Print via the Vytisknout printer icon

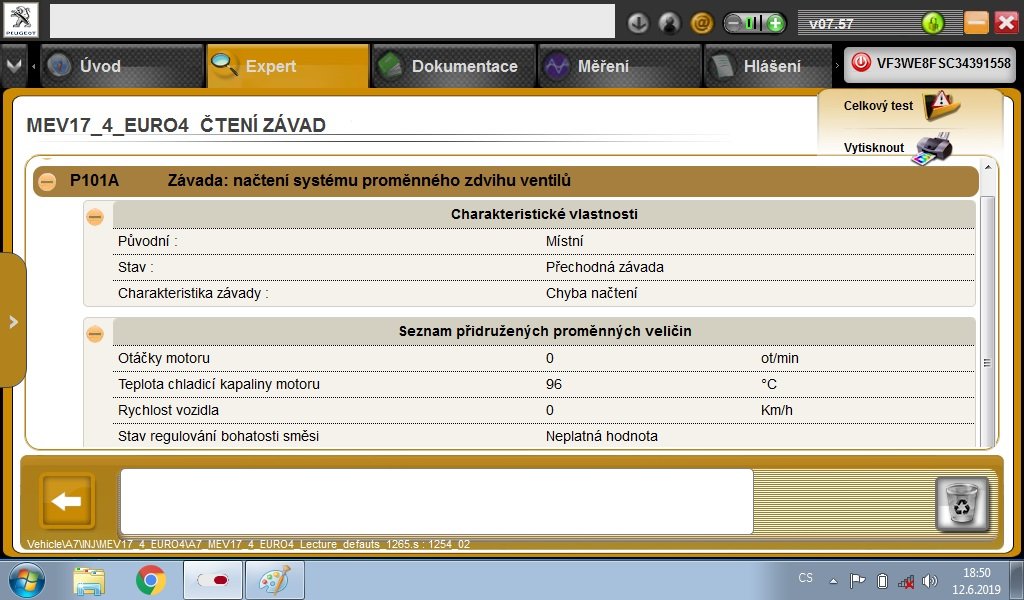(934, 148)
